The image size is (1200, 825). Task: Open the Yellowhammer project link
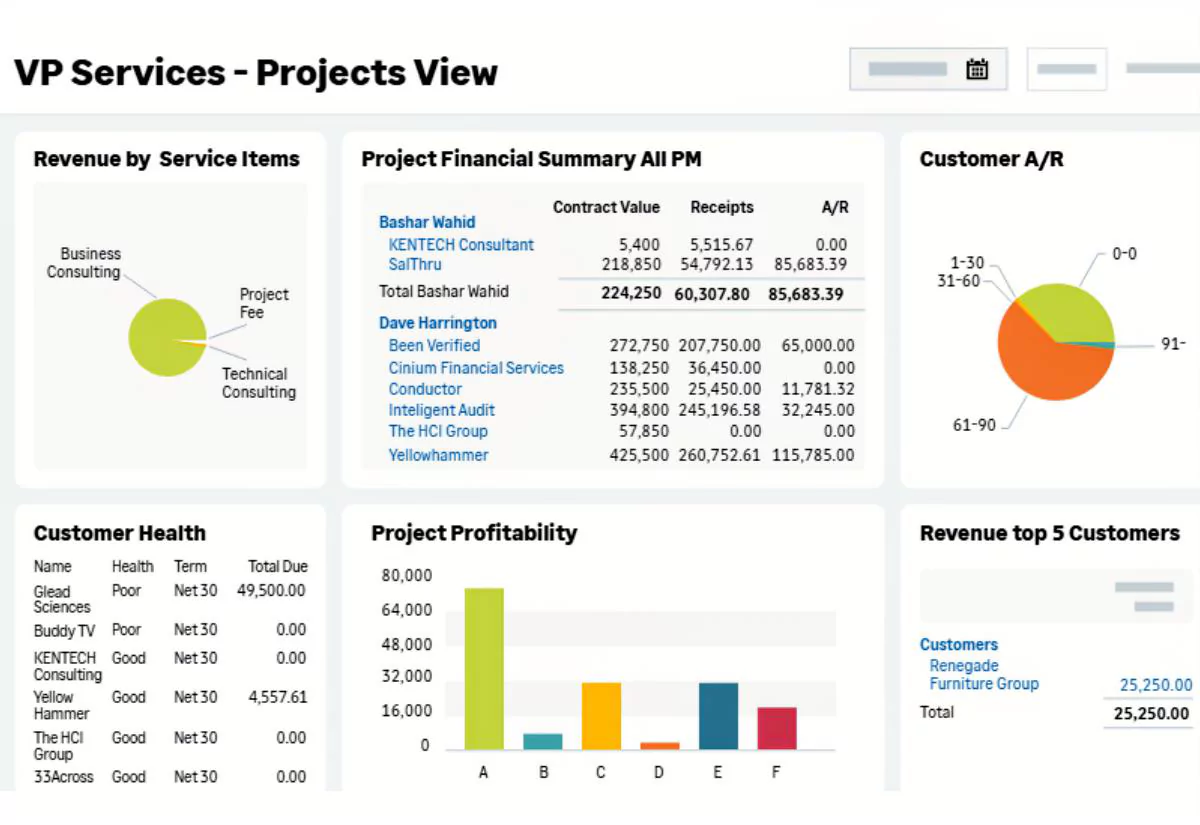click(x=439, y=455)
